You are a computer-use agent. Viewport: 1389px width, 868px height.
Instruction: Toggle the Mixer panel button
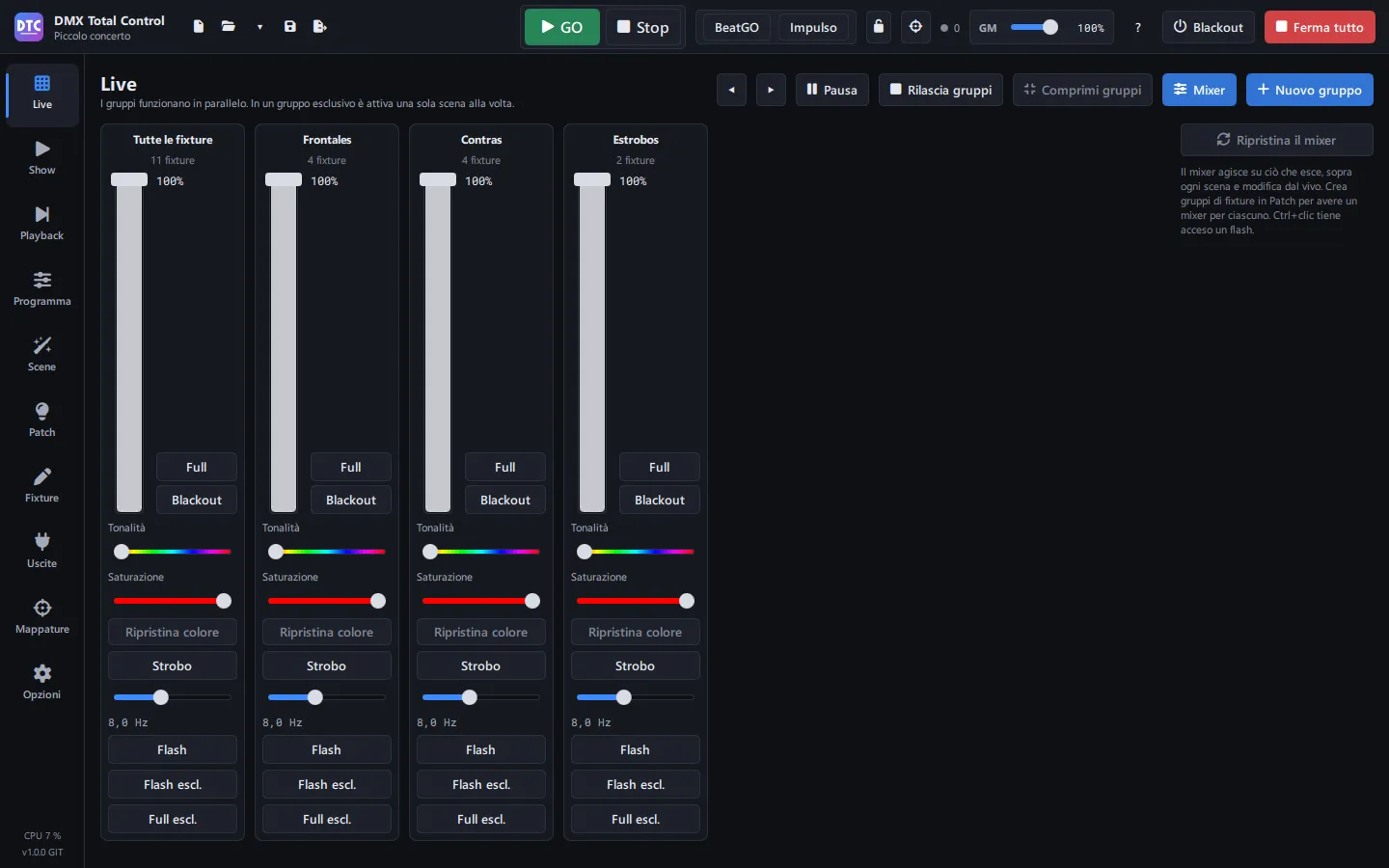tap(1199, 90)
